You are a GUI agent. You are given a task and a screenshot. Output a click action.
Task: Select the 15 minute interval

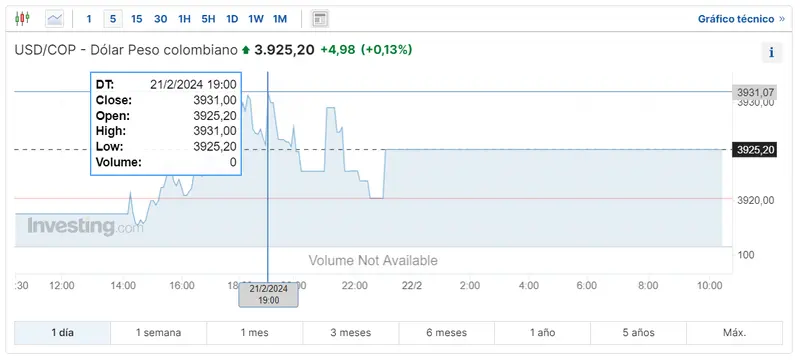(136, 19)
